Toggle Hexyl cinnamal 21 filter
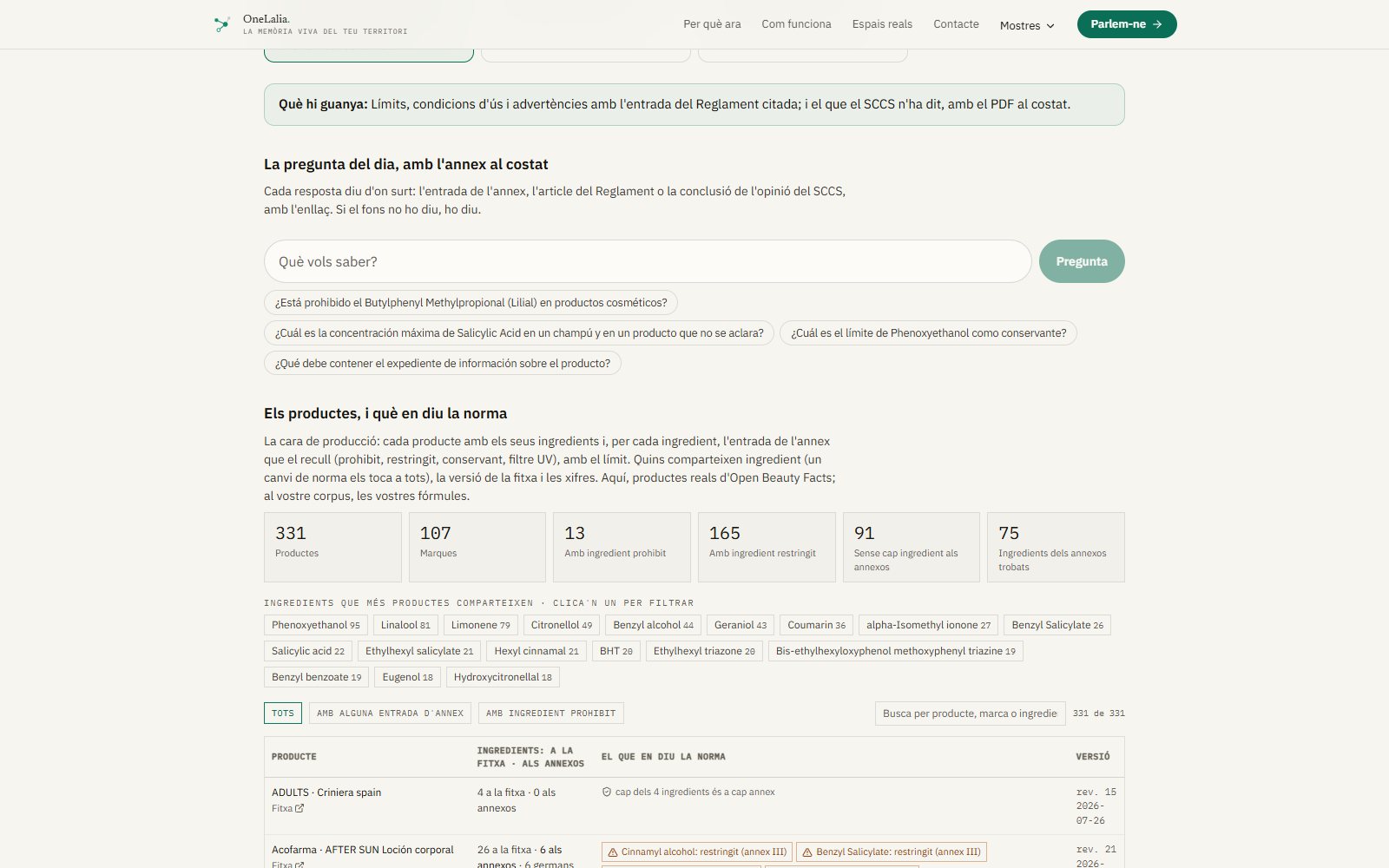The height and width of the screenshot is (868, 1389). pos(537,651)
